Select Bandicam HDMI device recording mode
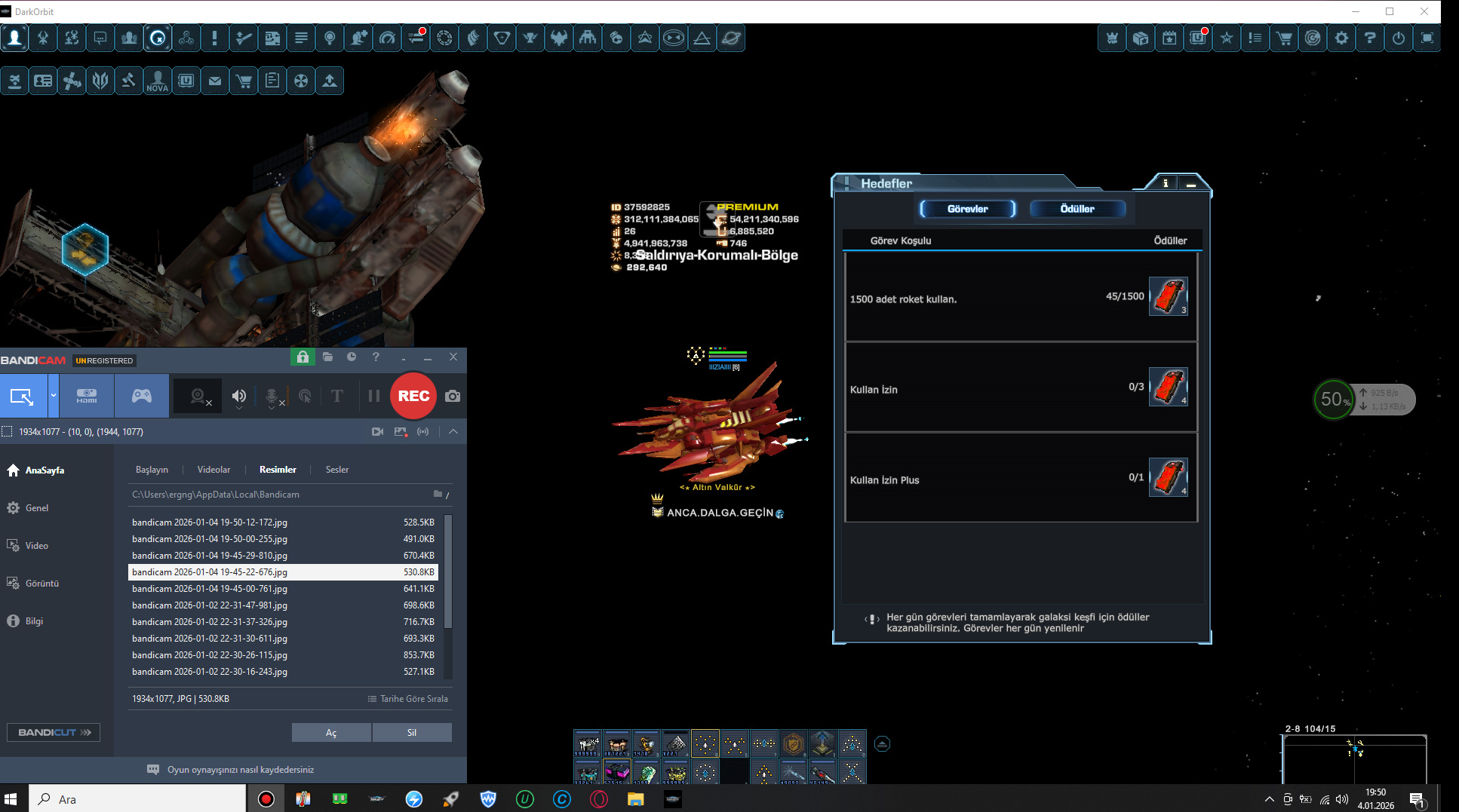This screenshot has height=812, width=1459. pos(87,396)
